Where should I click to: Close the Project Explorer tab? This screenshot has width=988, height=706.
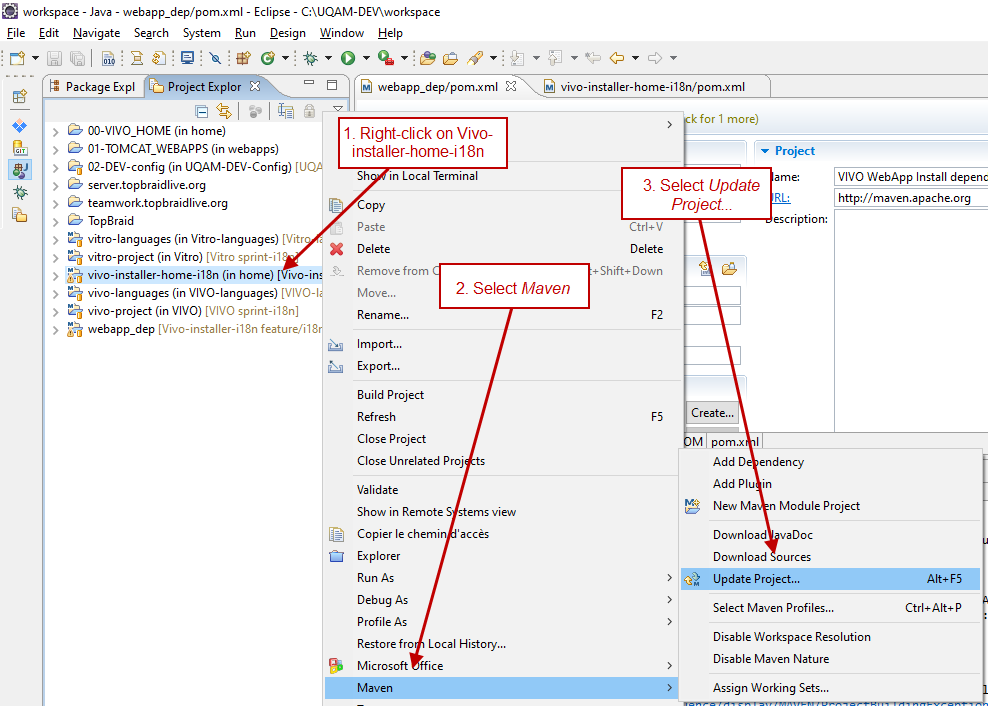click(x=255, y=86)
